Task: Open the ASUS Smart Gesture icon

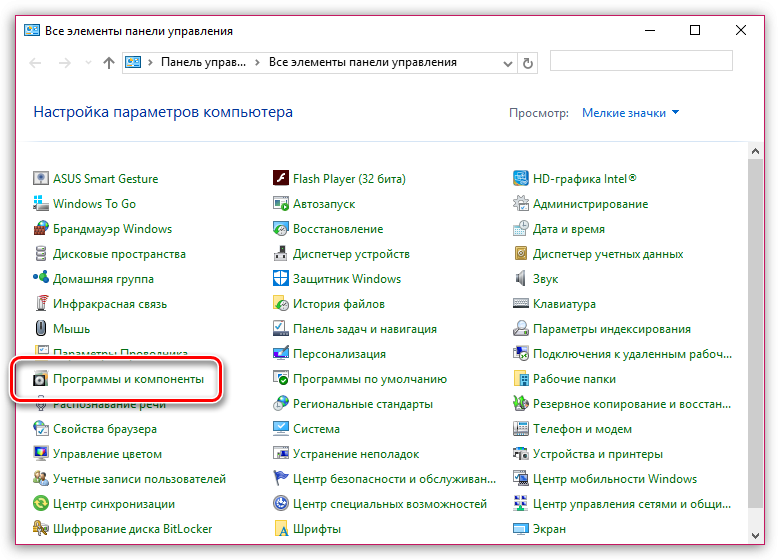Action: click(41, 178)
